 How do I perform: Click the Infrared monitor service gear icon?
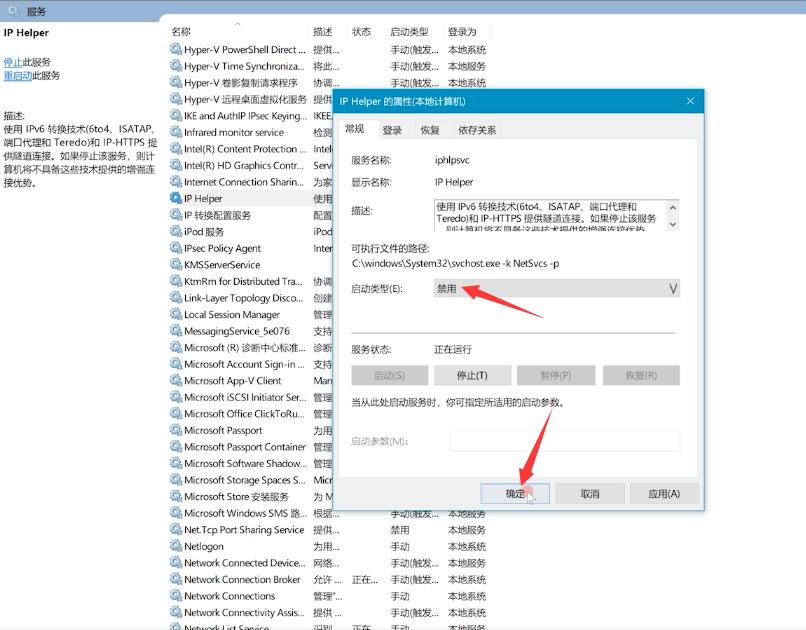[x=176, y=132]
